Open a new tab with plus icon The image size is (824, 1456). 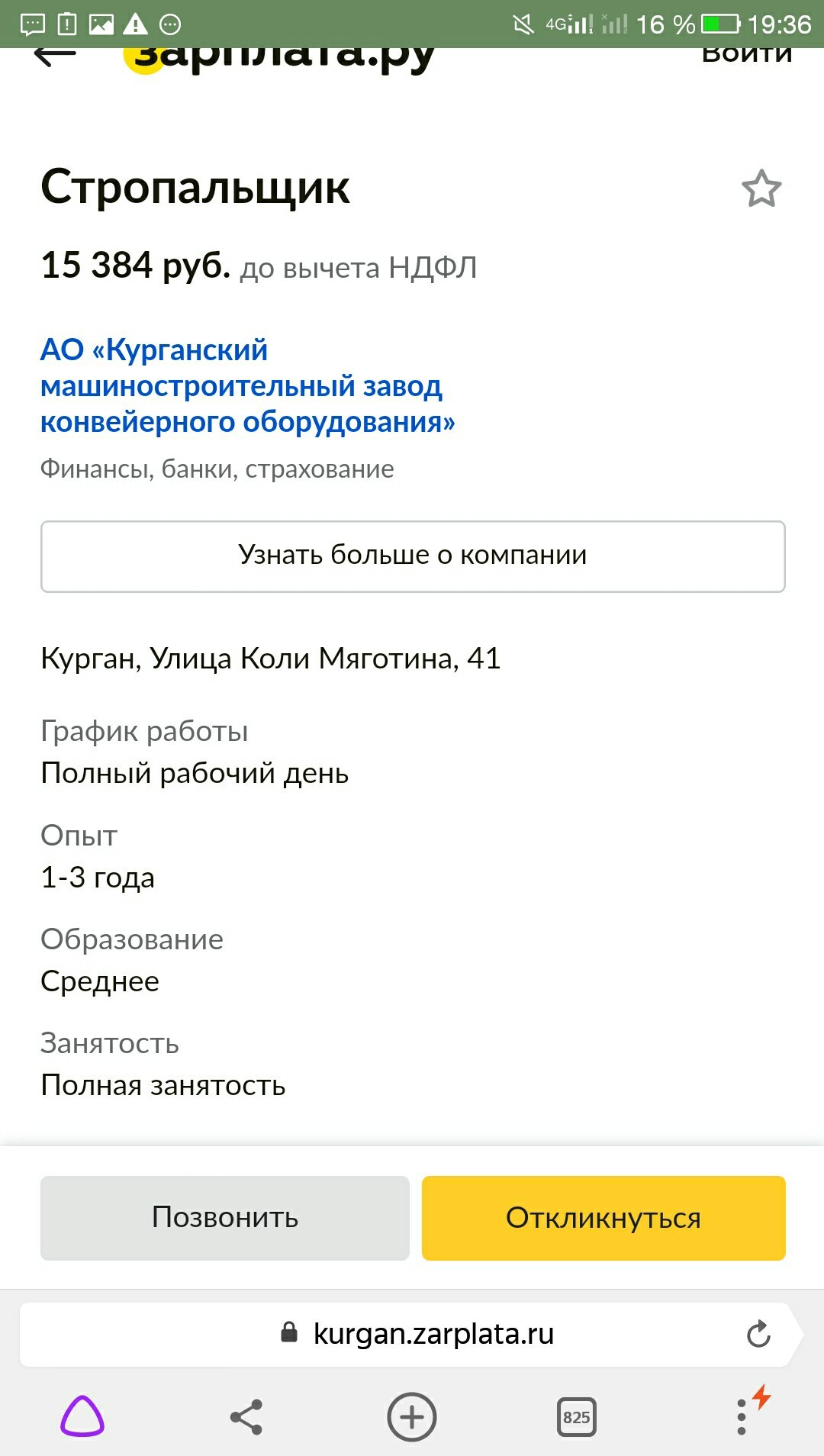tap(411, 1417)
